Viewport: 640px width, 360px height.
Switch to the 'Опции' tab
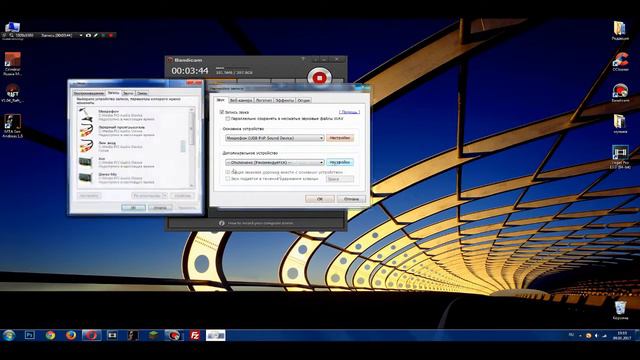point(303,100)
